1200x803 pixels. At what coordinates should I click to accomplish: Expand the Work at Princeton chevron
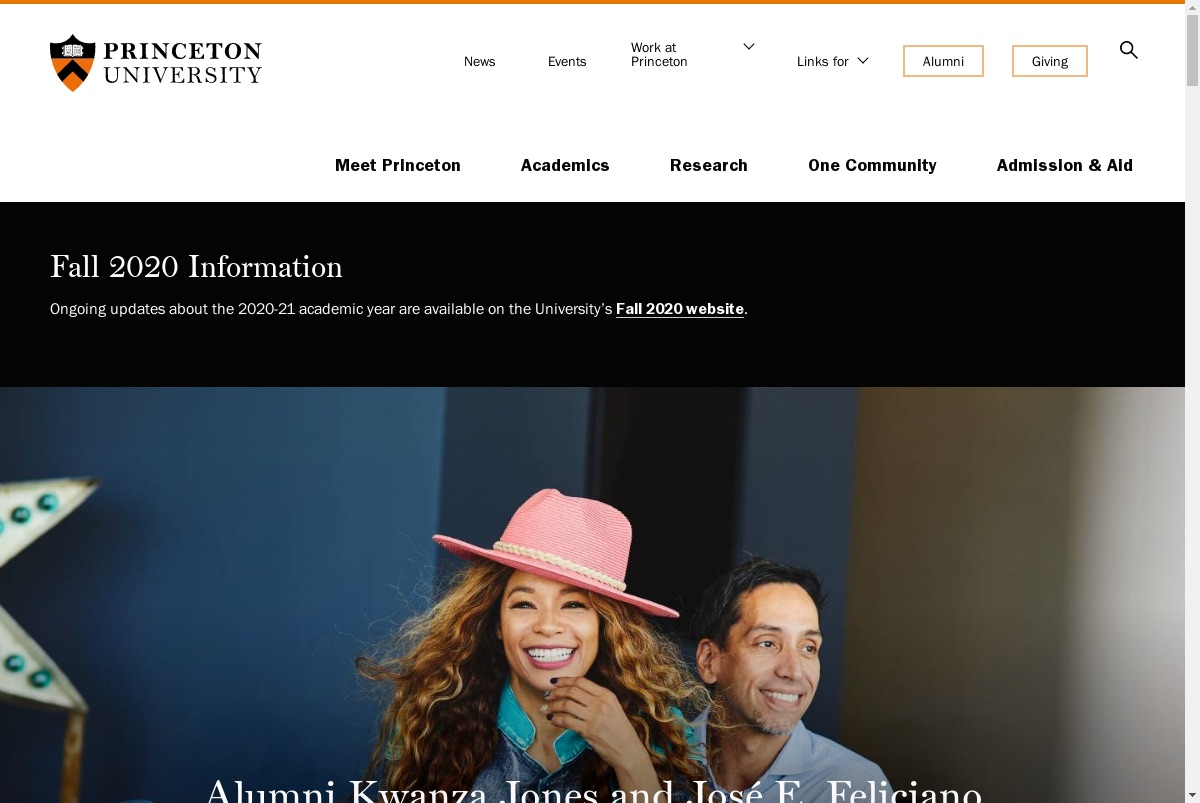pos(748,47)
